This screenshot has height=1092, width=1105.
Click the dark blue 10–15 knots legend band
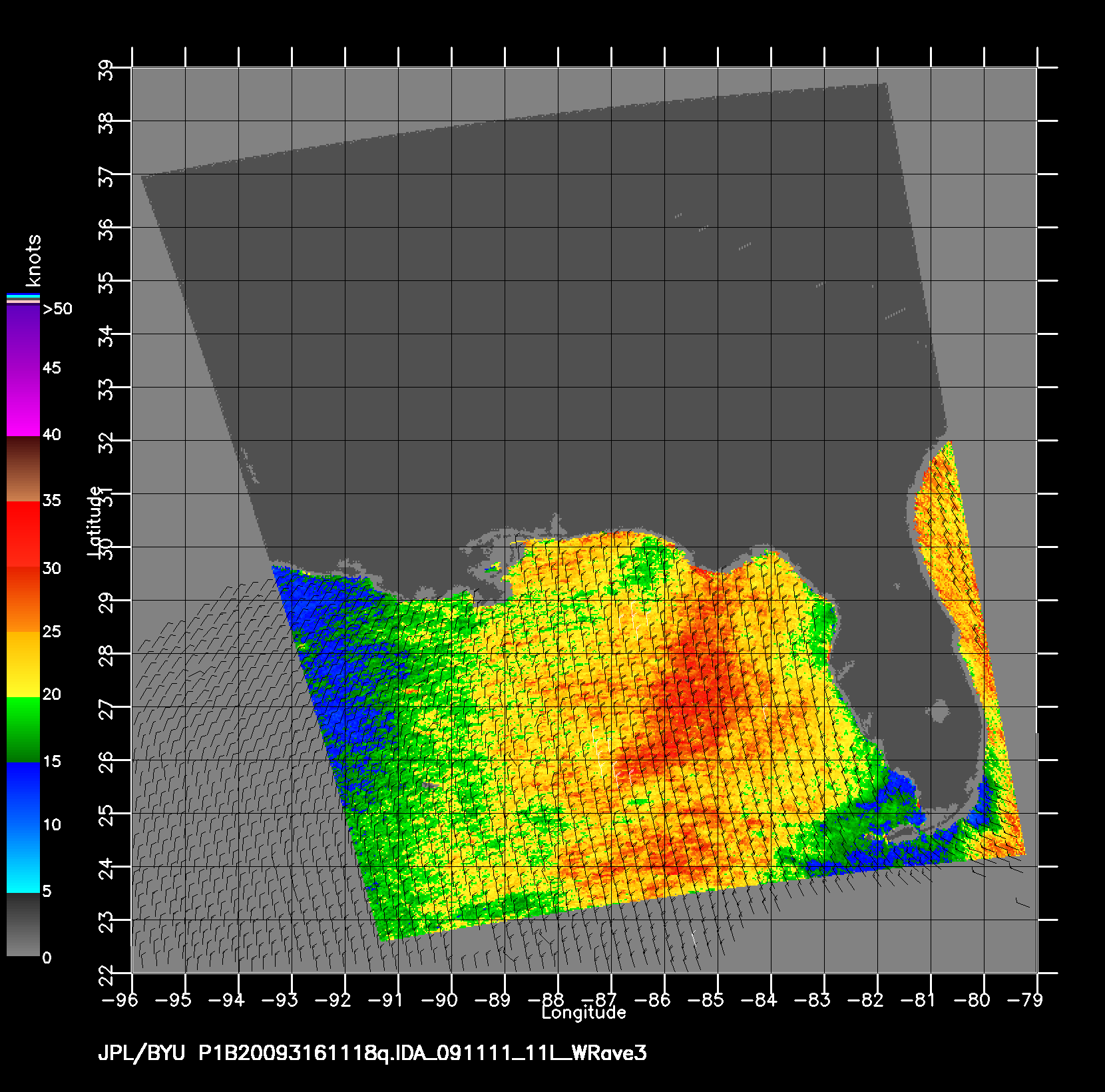click(x=23, y=795)
